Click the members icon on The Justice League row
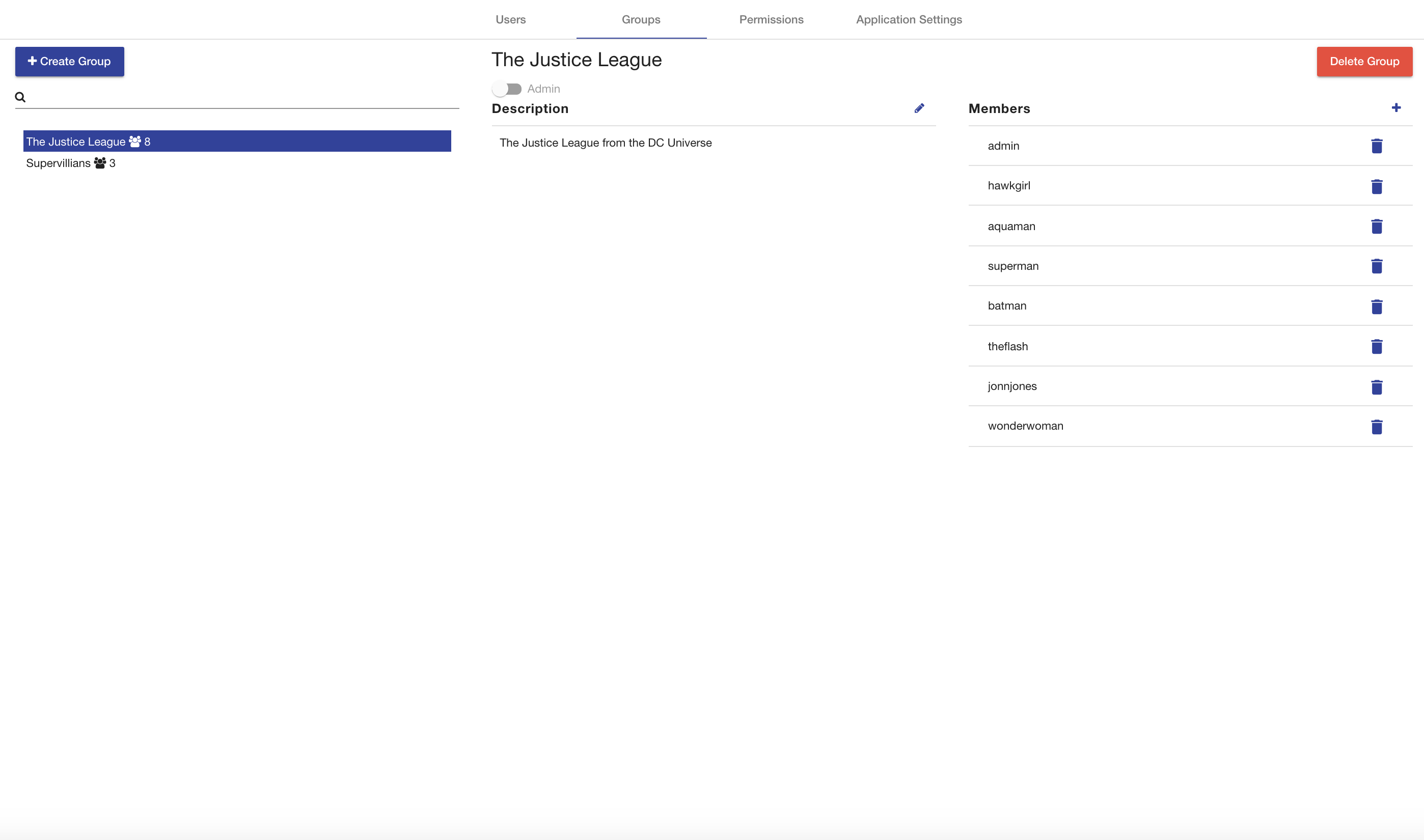This screenshot has height=840, width=1424. [135, 142]
